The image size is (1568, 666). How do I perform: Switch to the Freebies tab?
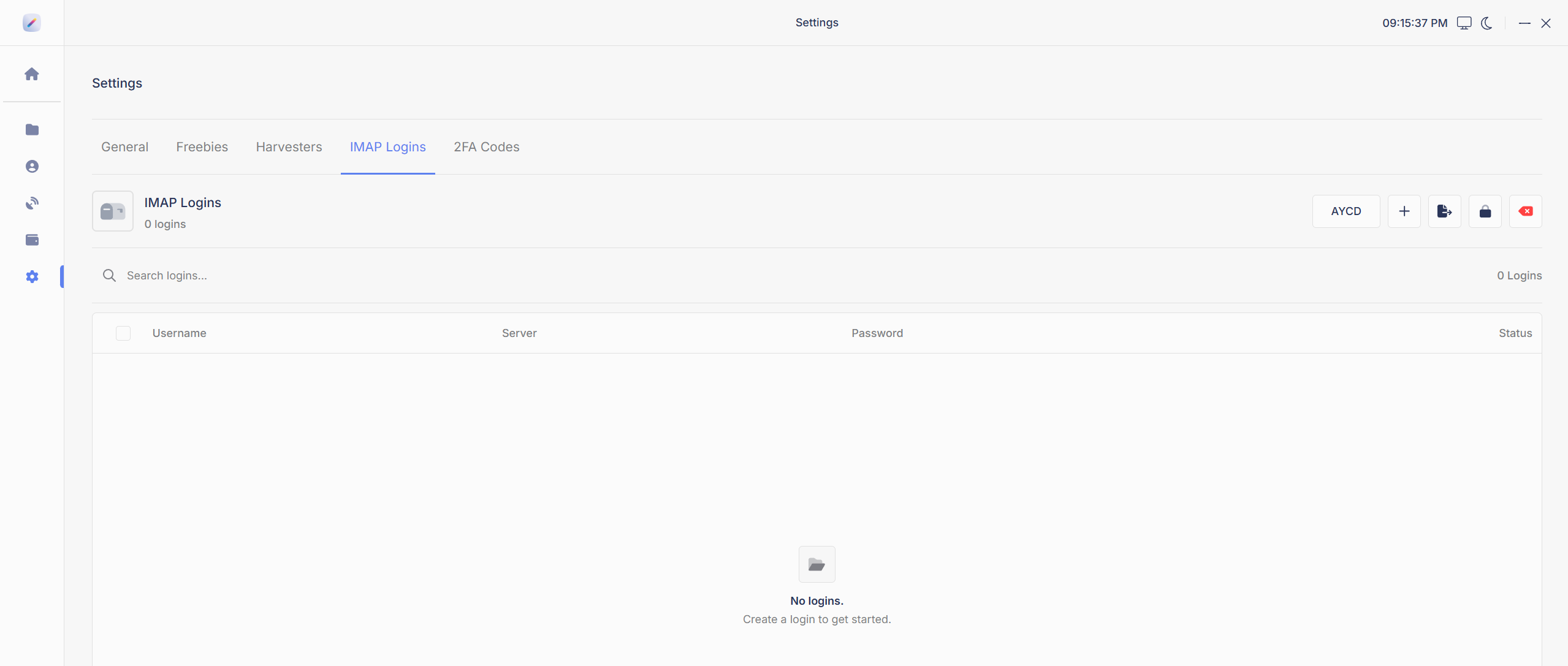click(x=202, y=147)
